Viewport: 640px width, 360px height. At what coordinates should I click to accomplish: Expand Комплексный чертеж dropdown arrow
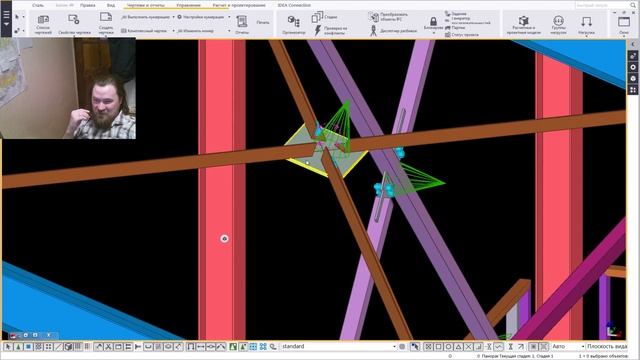click(x=173, y=31)
